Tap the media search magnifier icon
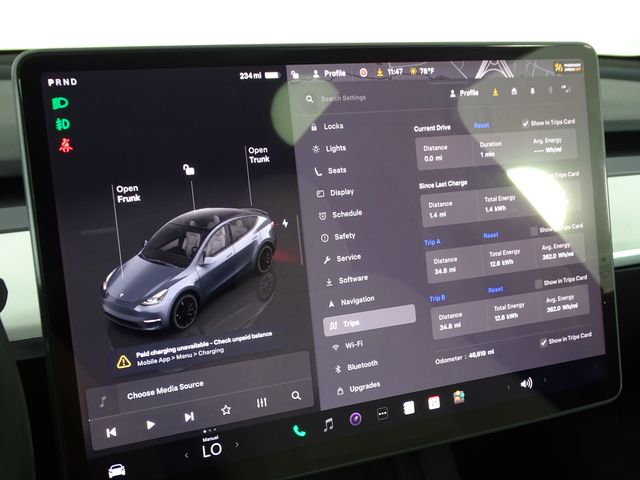This screenshot has height=480, width=640. pyautogui.click(x=296, y=395)
